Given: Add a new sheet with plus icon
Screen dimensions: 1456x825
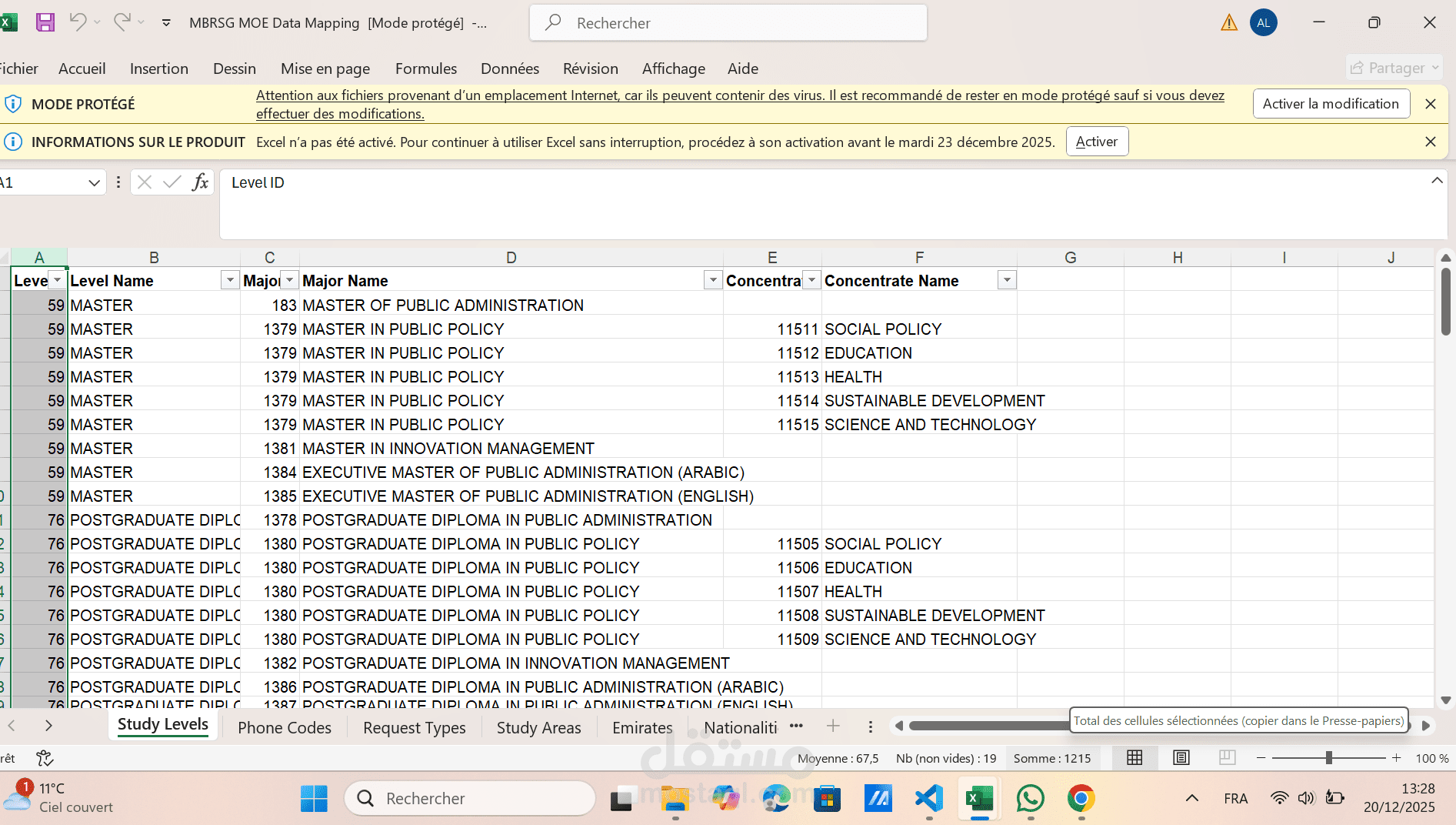Looking at the screenshot, I should (833, 726).
